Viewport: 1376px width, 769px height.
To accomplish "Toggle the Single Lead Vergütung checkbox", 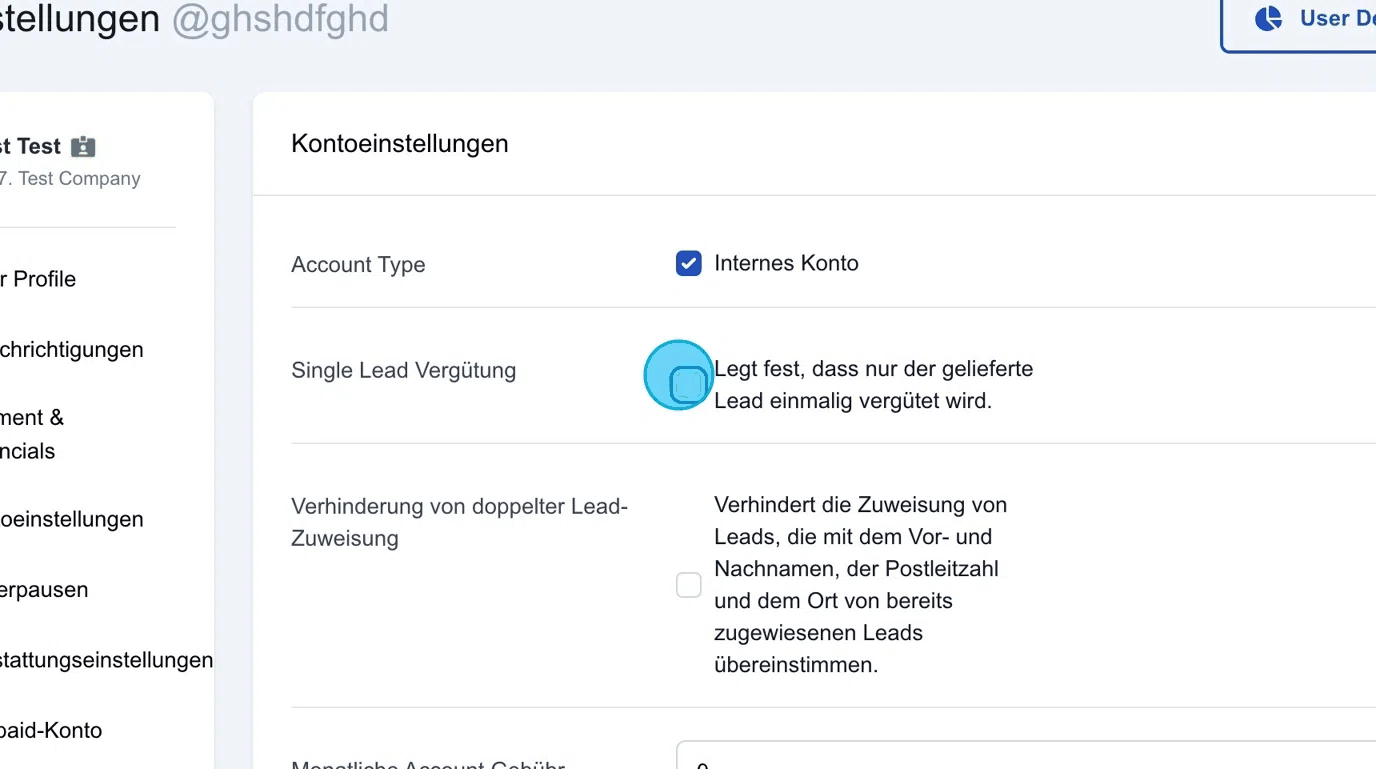I will point(688,384).
